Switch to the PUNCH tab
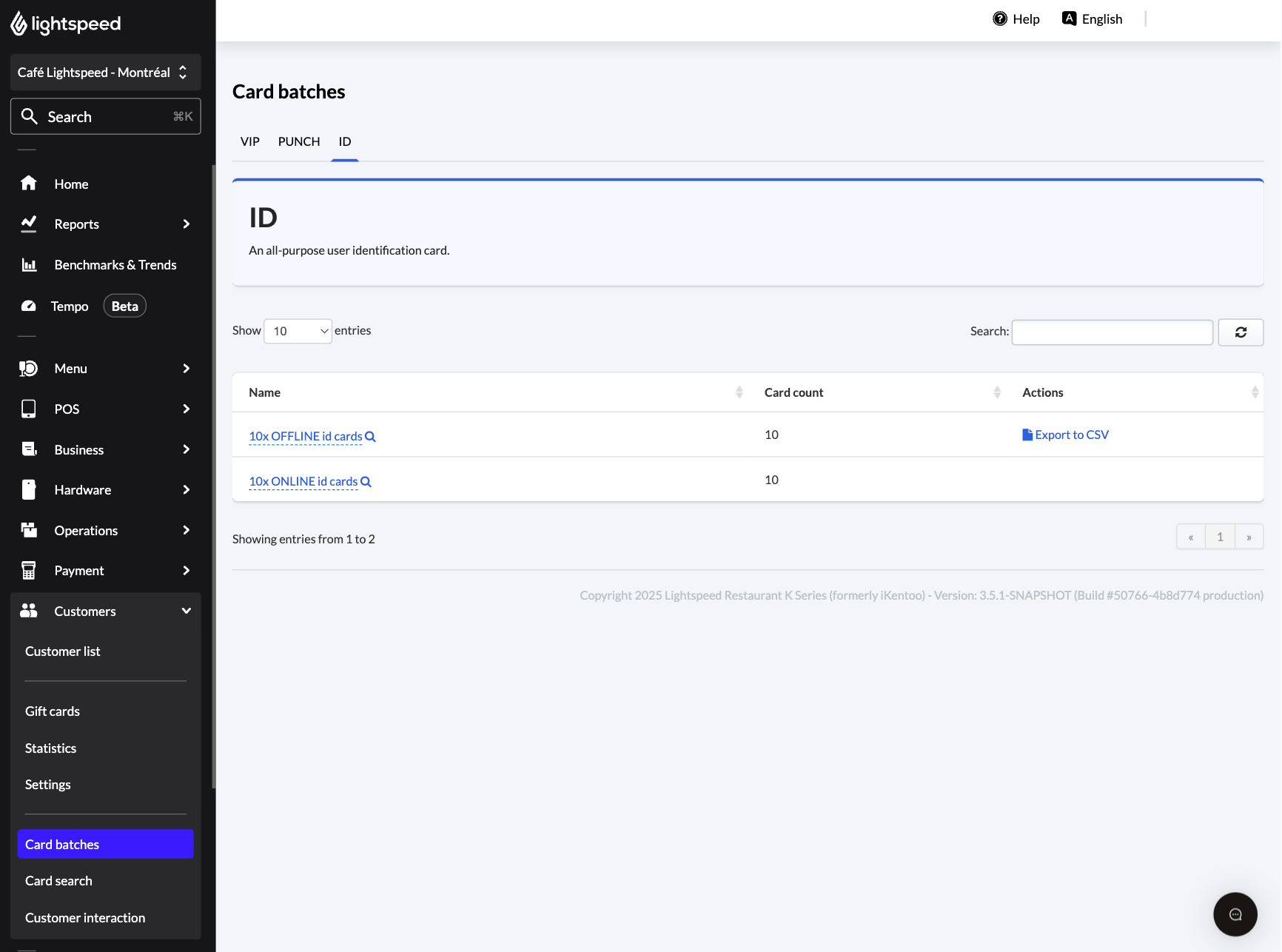 point(298,141)
